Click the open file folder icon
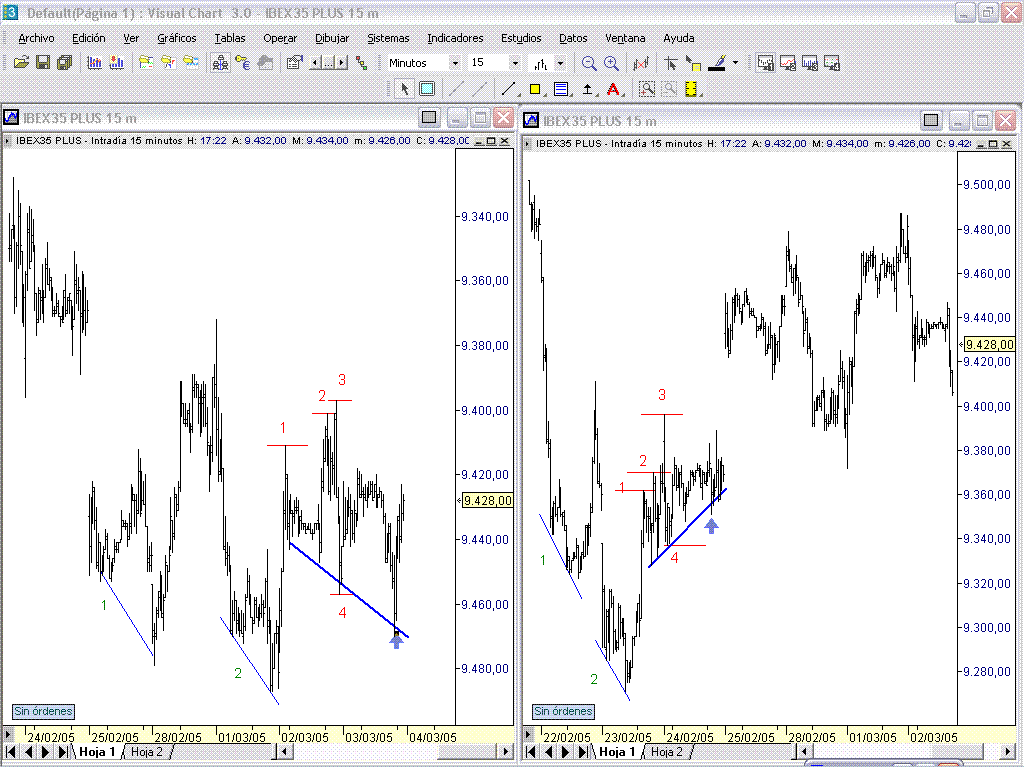 21,63
